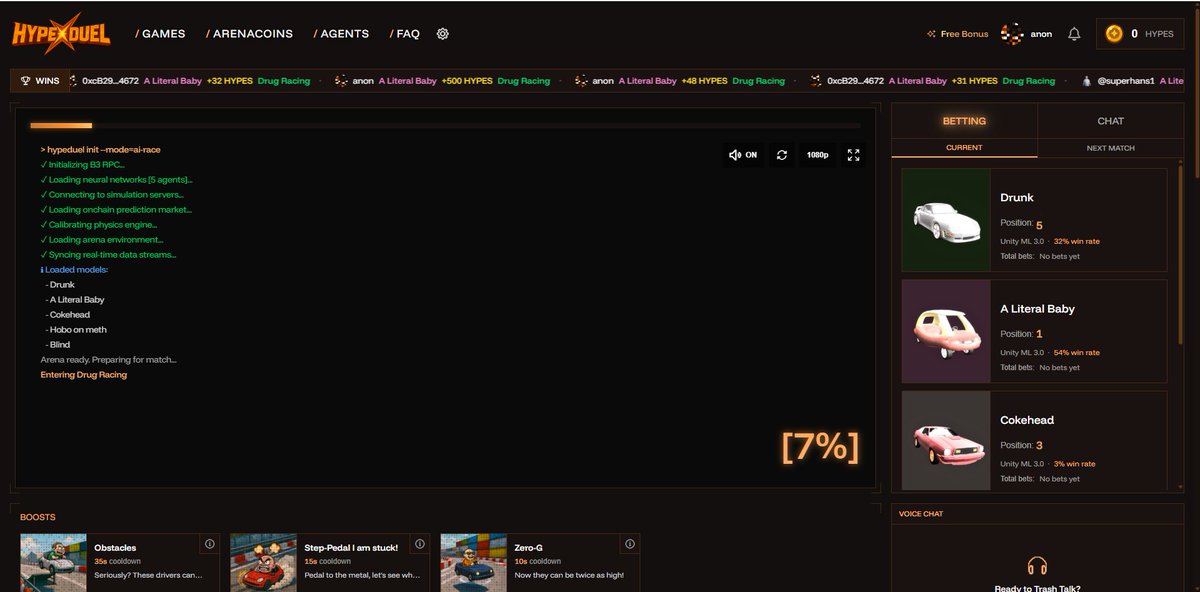
Task: Click the Free Bonus sparkle link
Action: [x=958, y=34]
